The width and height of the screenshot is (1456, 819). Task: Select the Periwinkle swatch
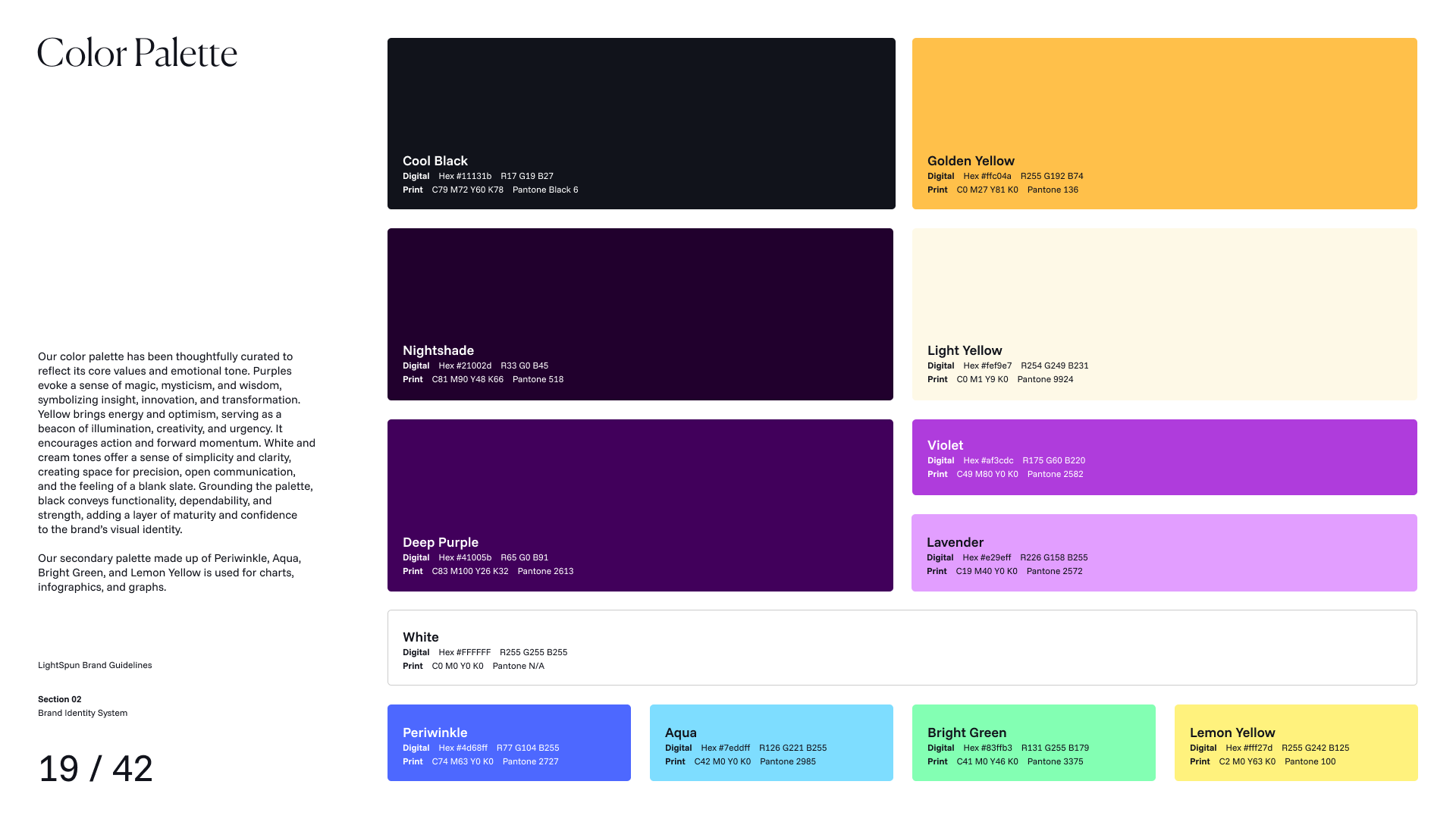509,742
